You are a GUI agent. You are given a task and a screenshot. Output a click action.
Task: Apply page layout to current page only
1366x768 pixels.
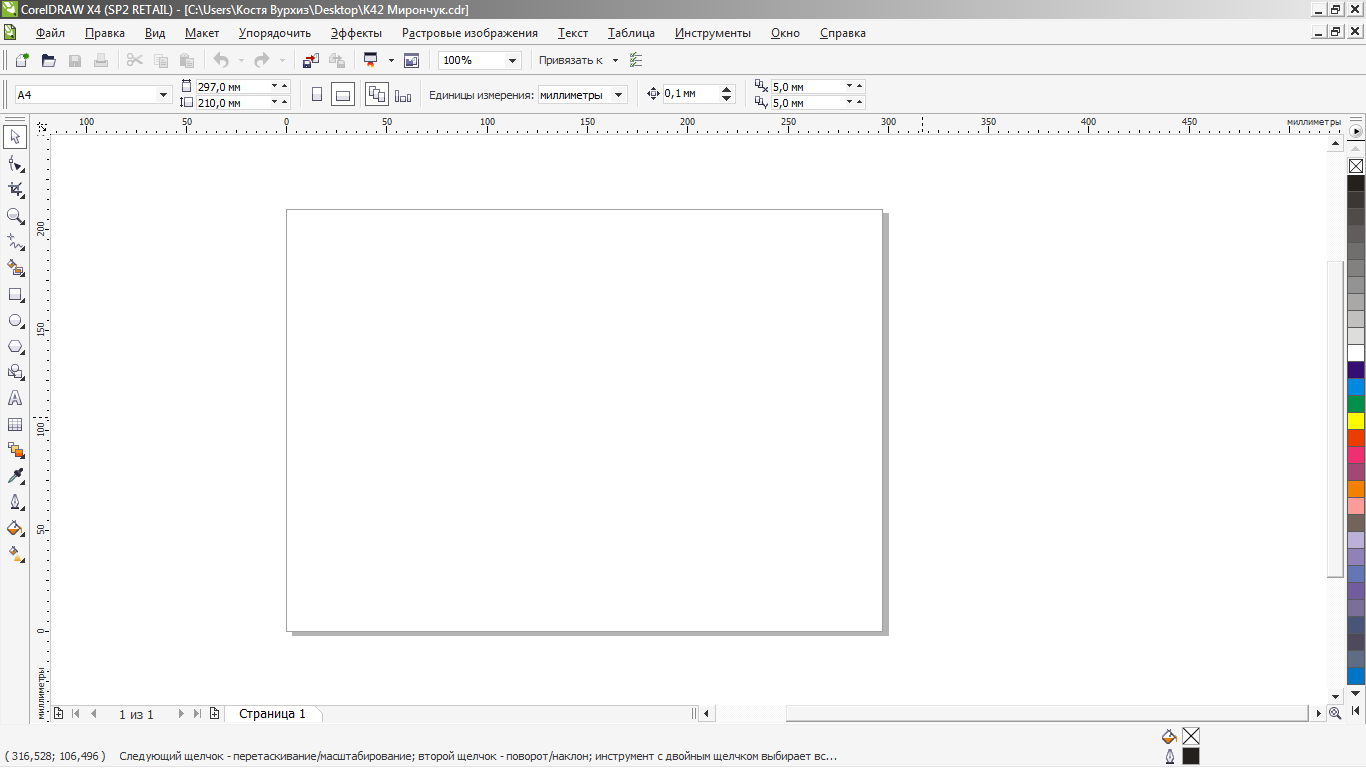click(403, 94)
